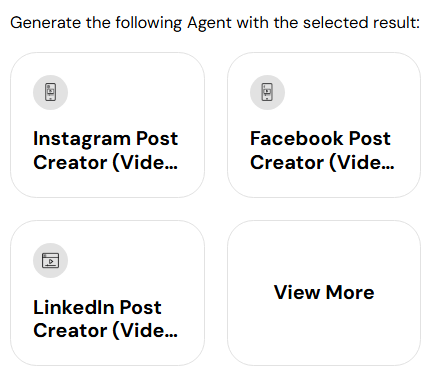The height and width of the screenshot is (383, 434).
Task: Click the gray circle behind Facebook icon
Action: pyautogui.click(x=267, y=92)
